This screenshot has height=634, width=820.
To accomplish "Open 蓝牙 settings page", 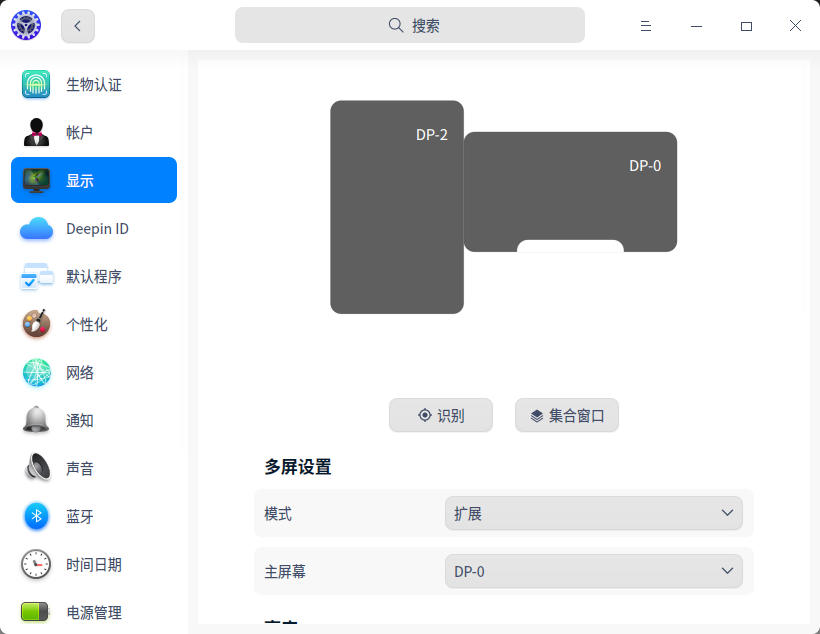I will point(94,516).
